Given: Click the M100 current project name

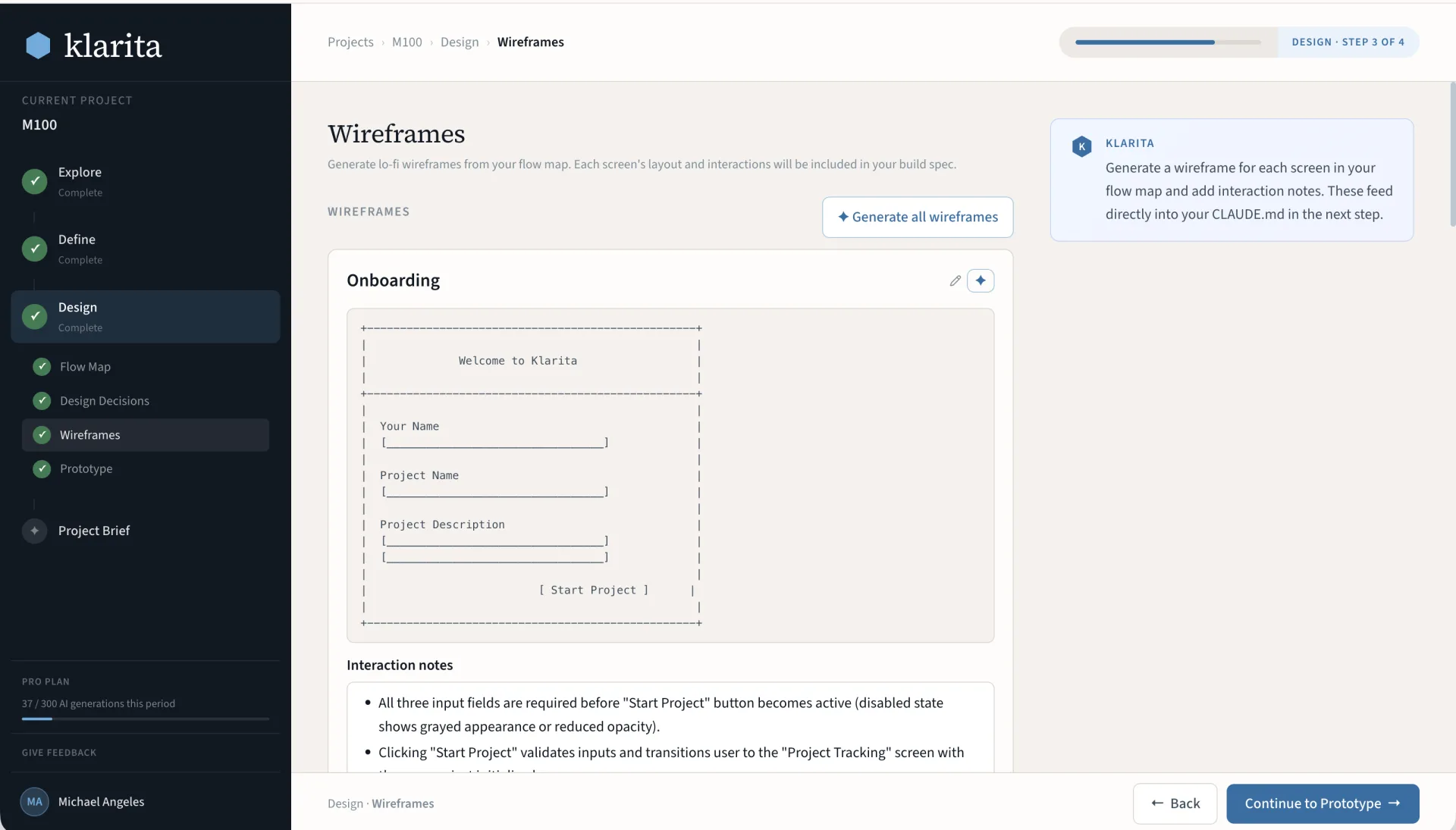Looking at the screenshot, I should tap(39, 125).
